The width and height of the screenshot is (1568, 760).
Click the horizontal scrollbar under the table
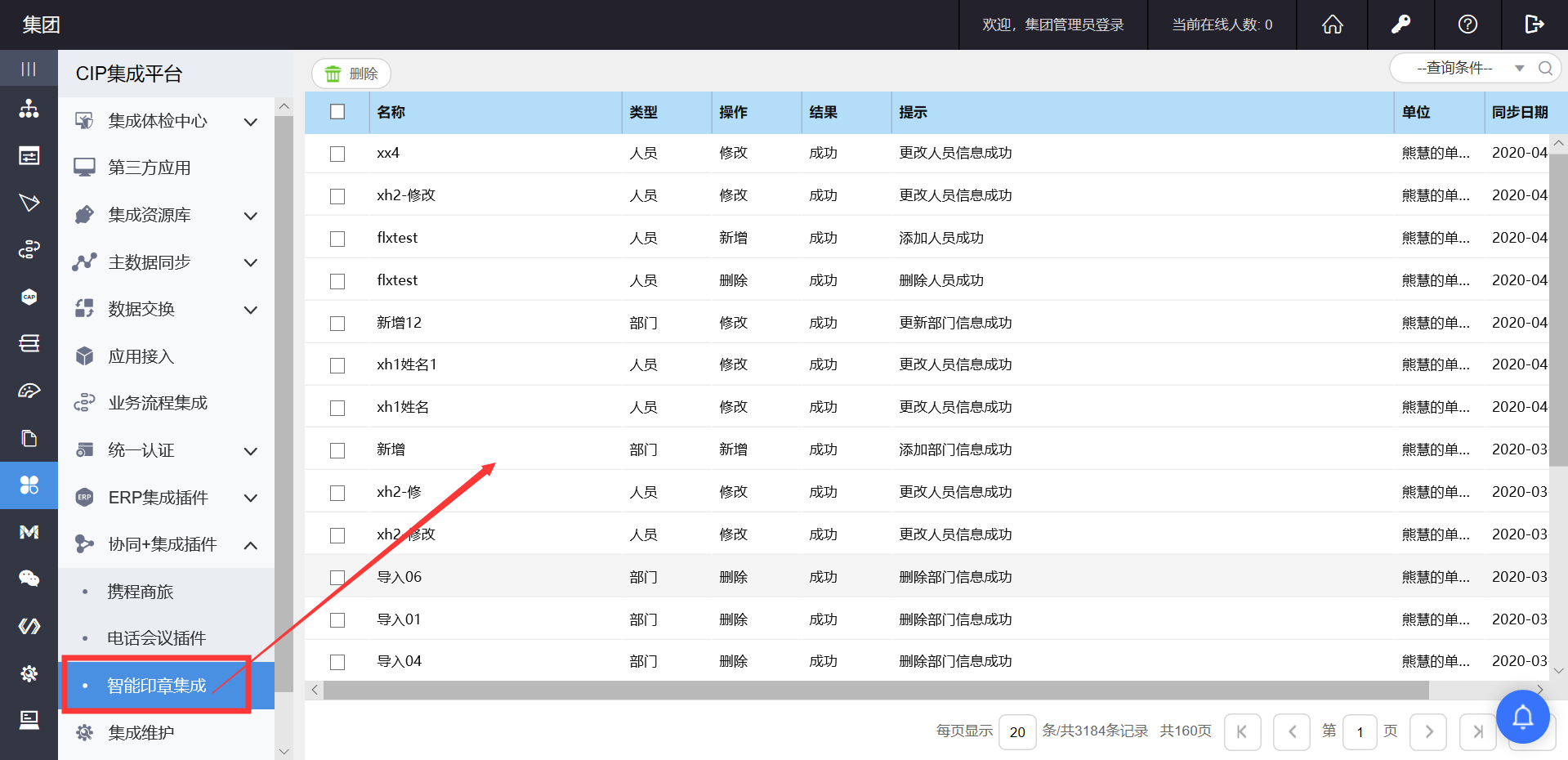(874, 691)
